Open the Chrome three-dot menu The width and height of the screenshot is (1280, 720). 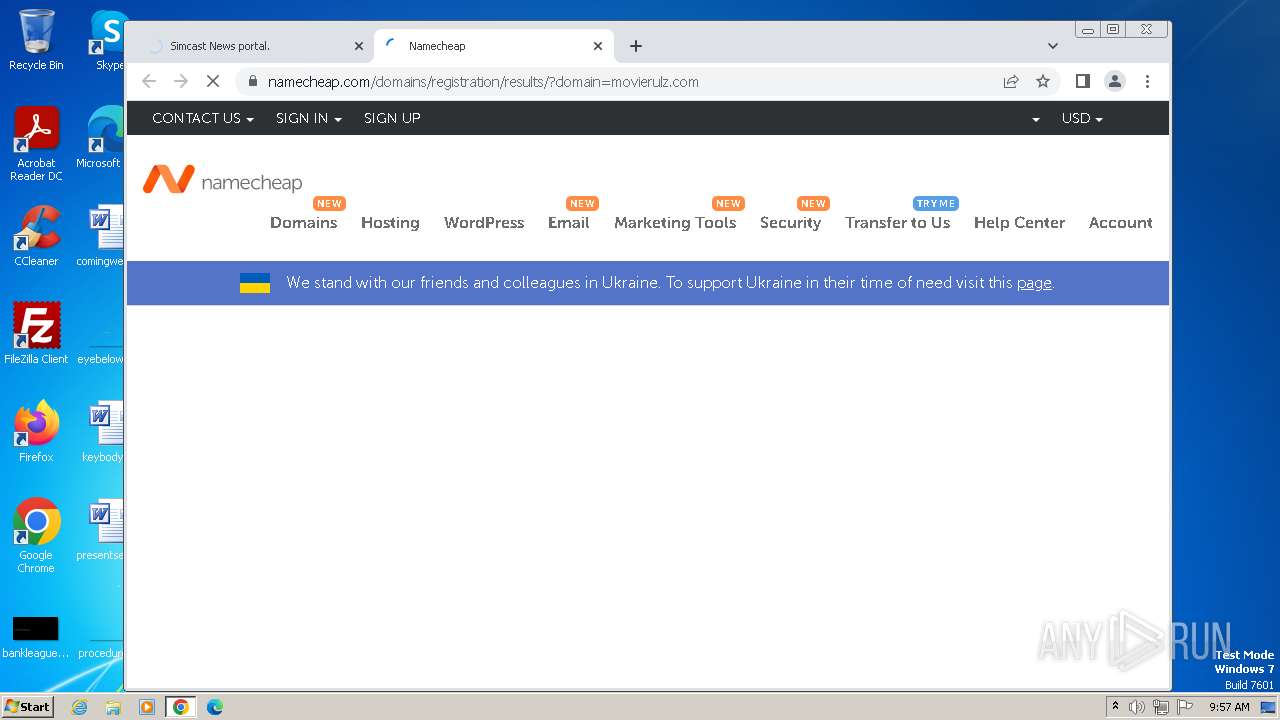1147,82
